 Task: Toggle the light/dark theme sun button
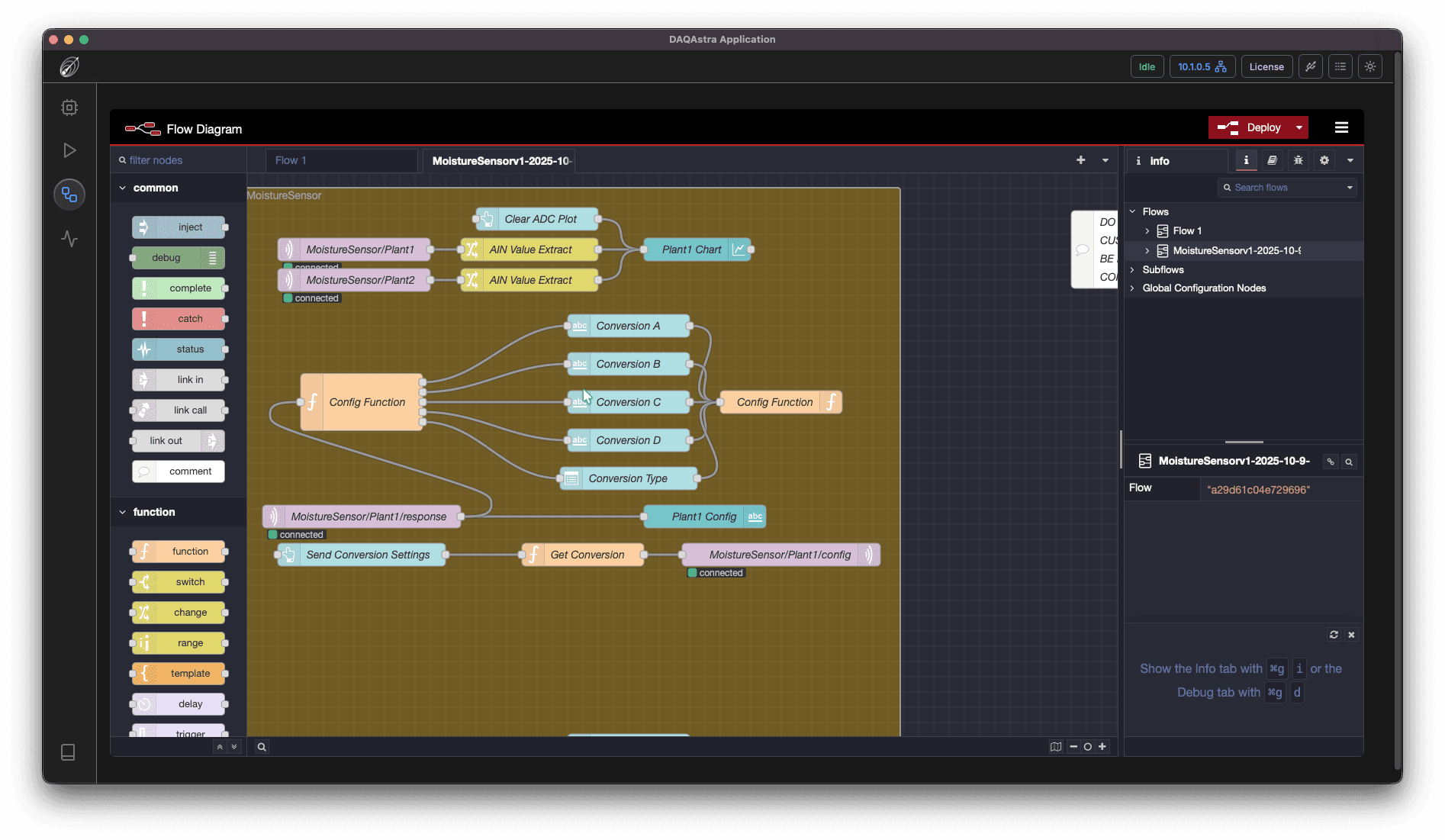coord(1370,67)
